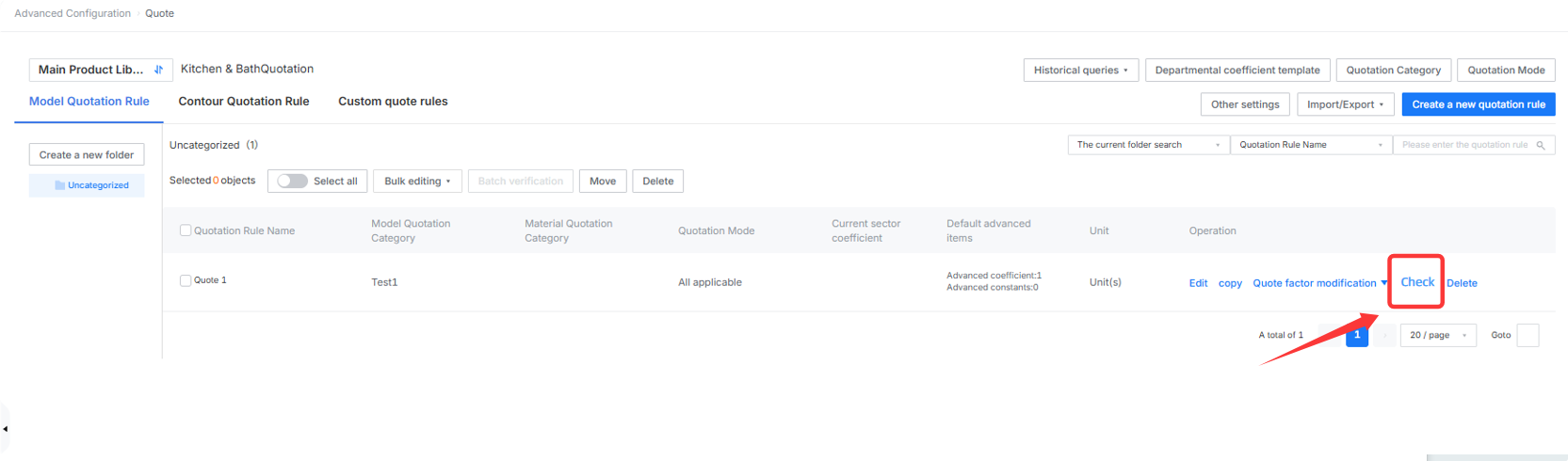The height and width of the screenshot is (461, 1568).
Task: Click the Delete button in bulk toolbar
Action: 658,181
